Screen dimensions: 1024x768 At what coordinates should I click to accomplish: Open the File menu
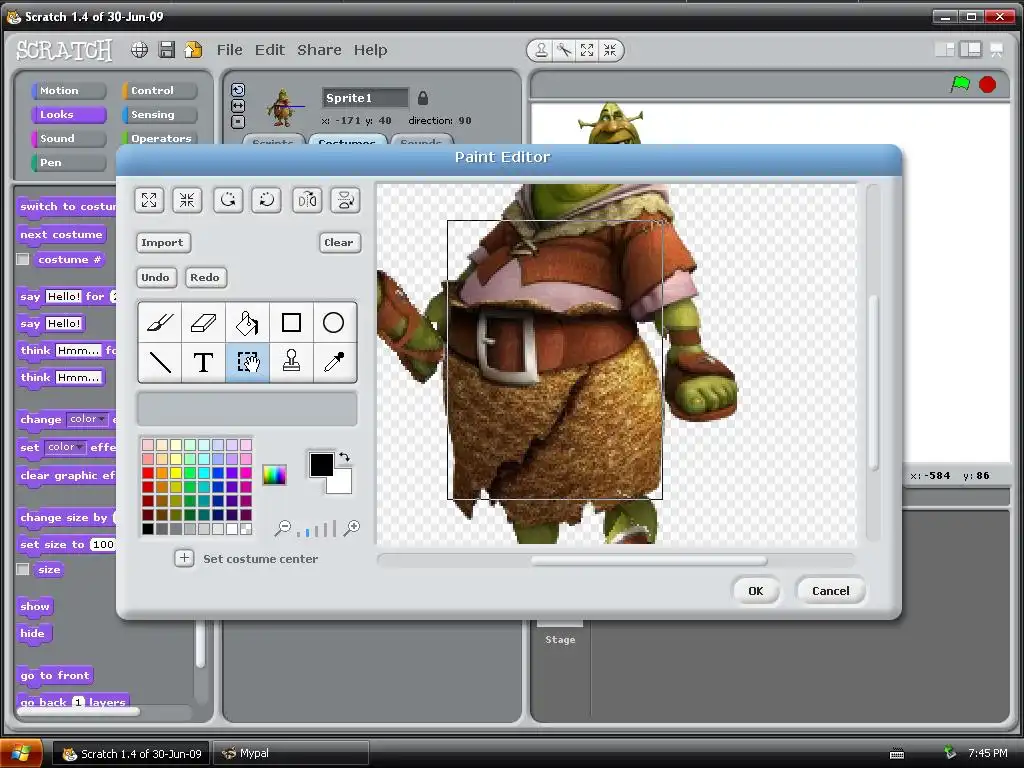pyautogui.click(x=229, y=50)
